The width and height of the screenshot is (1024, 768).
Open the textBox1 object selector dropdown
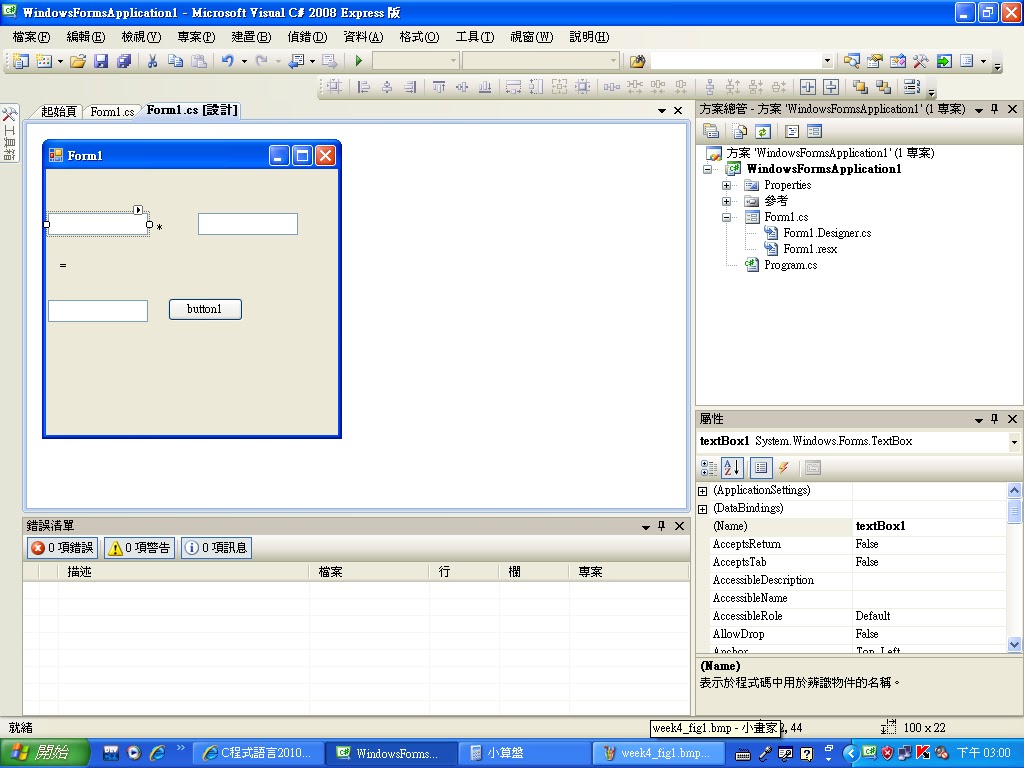tap(1014, 442)
